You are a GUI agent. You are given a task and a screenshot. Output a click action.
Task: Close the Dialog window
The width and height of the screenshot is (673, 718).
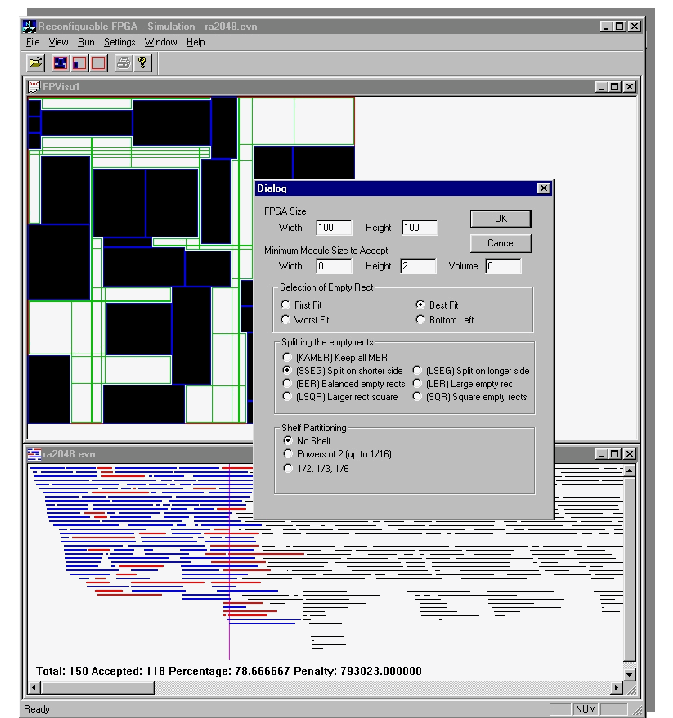coord(543,188)
